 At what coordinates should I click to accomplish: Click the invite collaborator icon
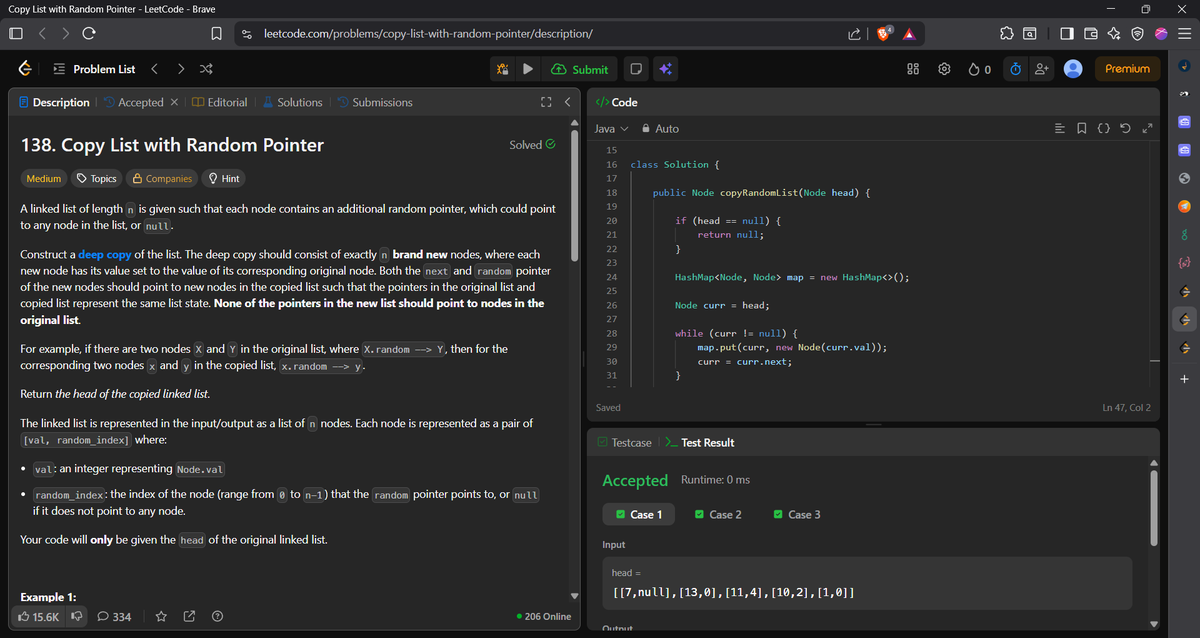coord(1042,69)
